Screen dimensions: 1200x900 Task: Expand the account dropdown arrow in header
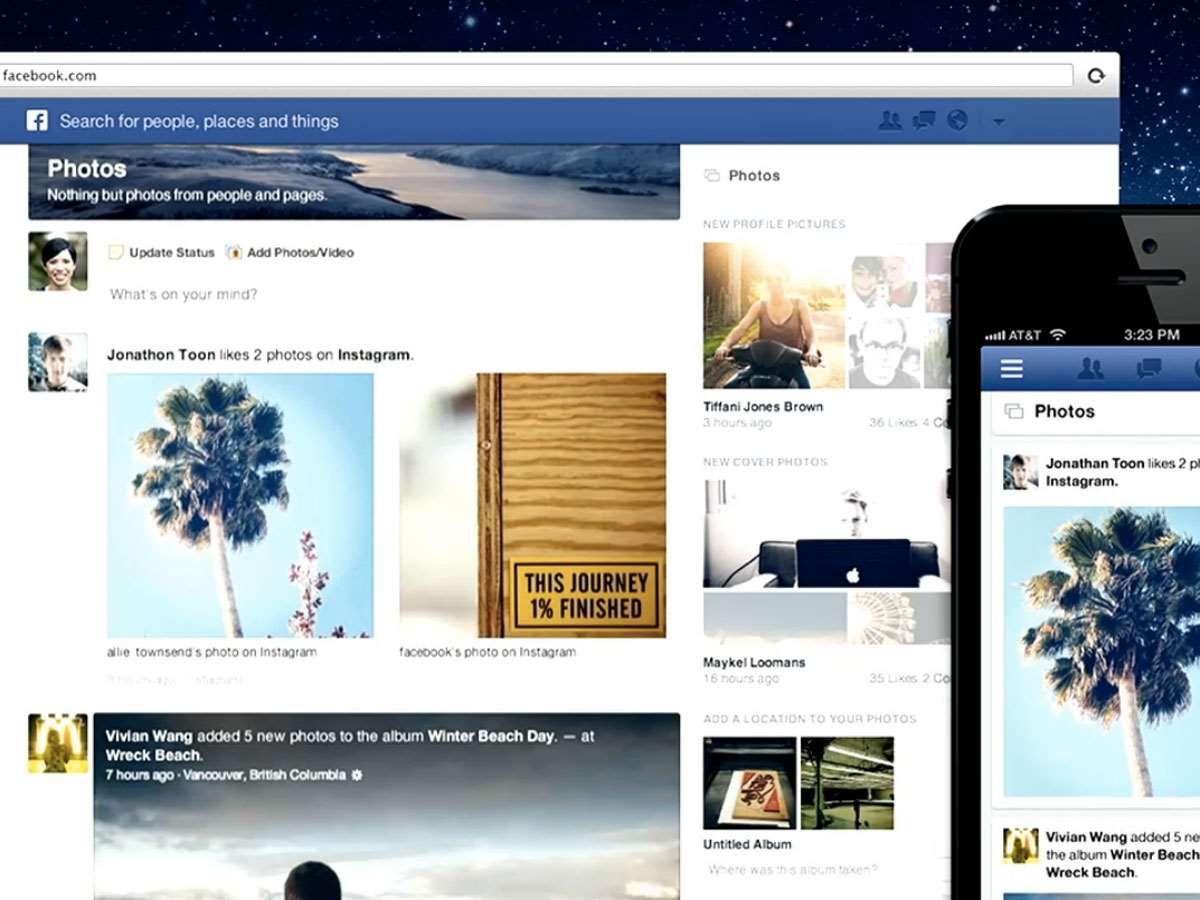pyautogui.click(x=998, y=122)
